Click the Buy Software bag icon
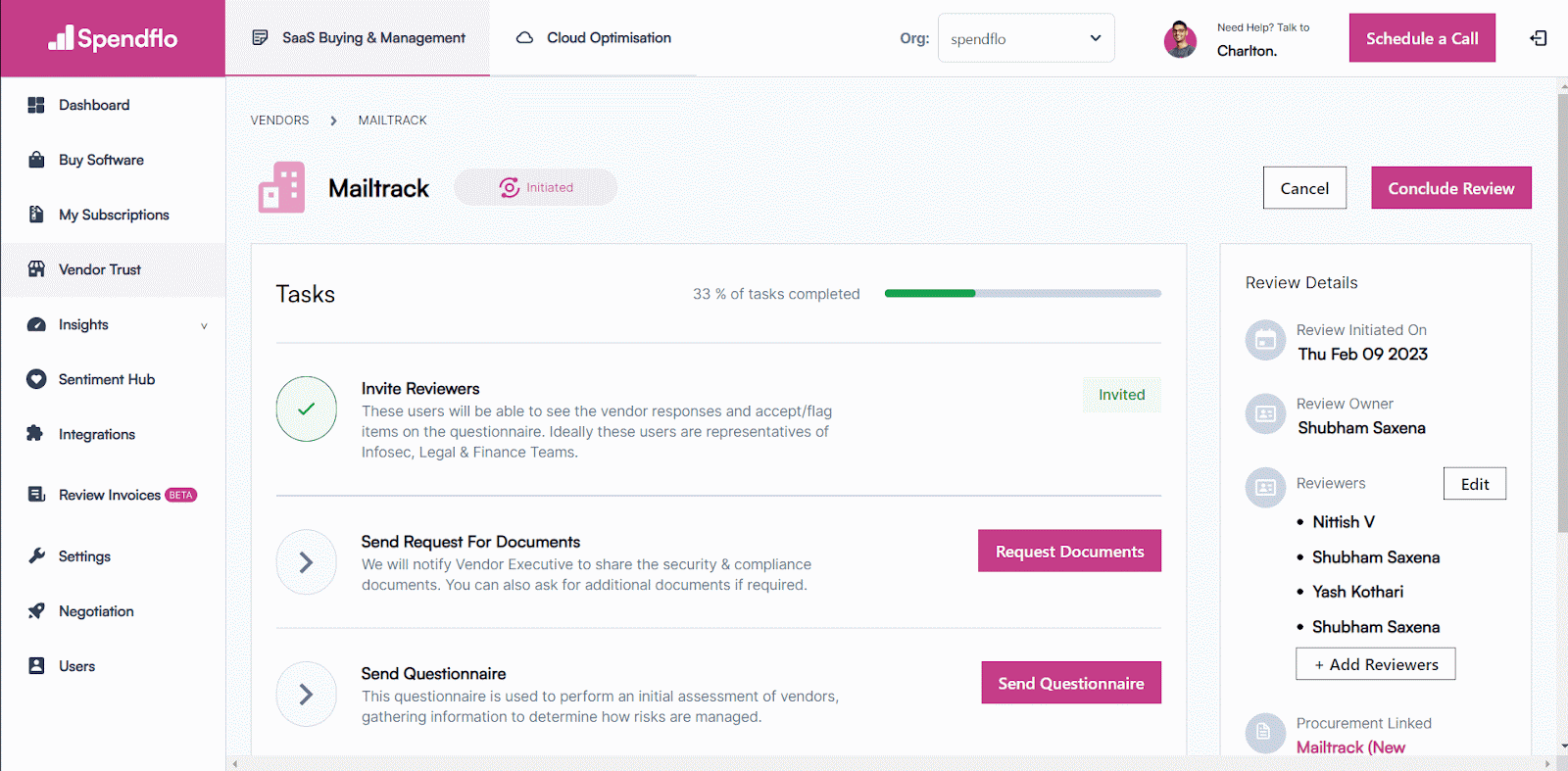 coord(36,160)
